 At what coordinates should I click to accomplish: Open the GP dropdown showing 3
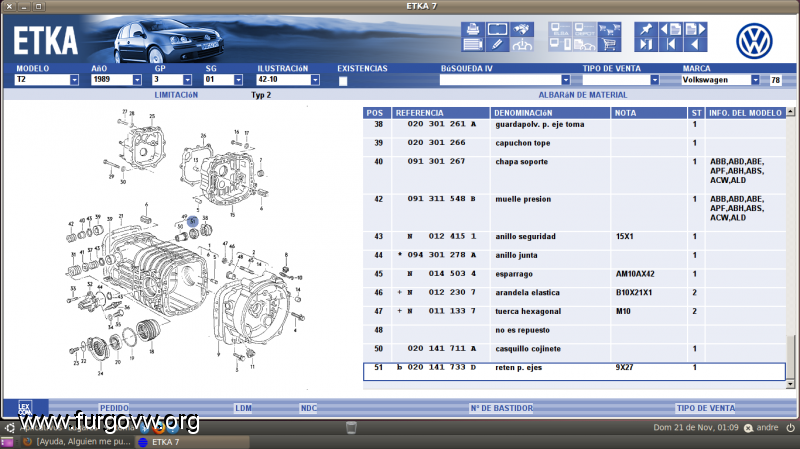coord(187,80)
